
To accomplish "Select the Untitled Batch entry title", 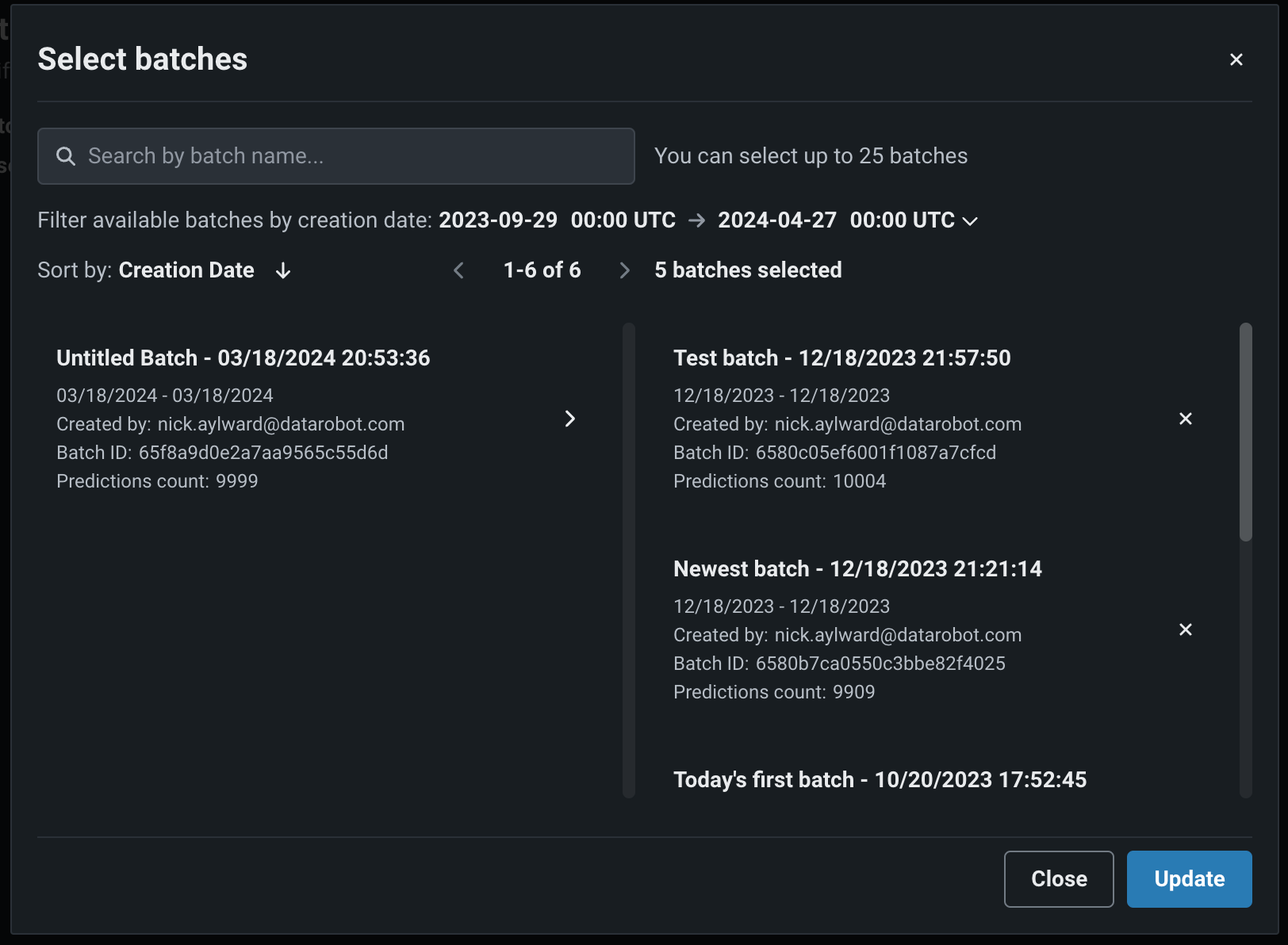I will click(243, 358).
